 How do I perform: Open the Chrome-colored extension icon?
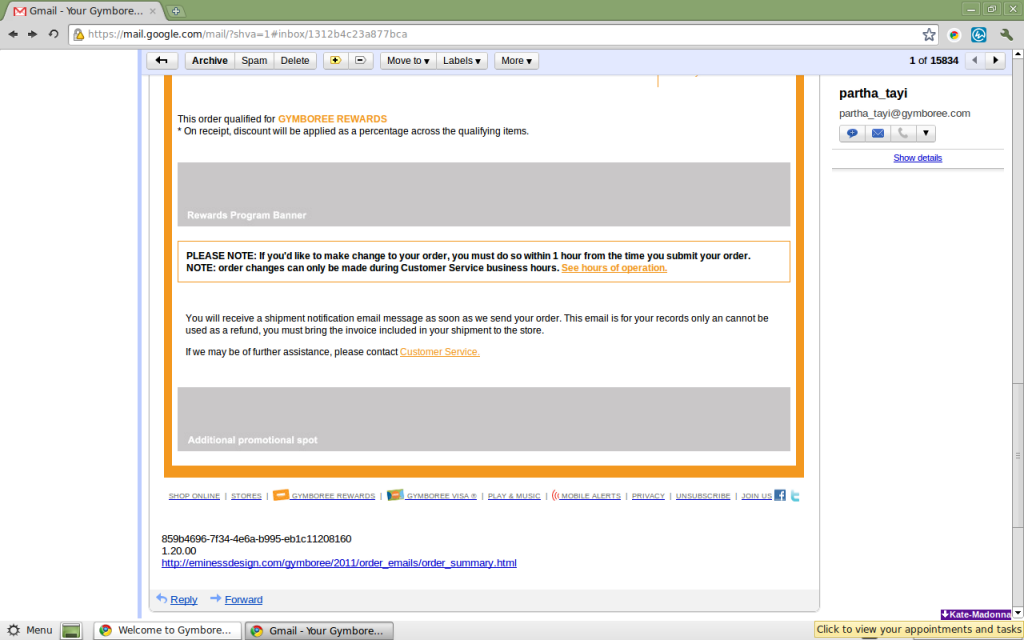tap(954, 35)
